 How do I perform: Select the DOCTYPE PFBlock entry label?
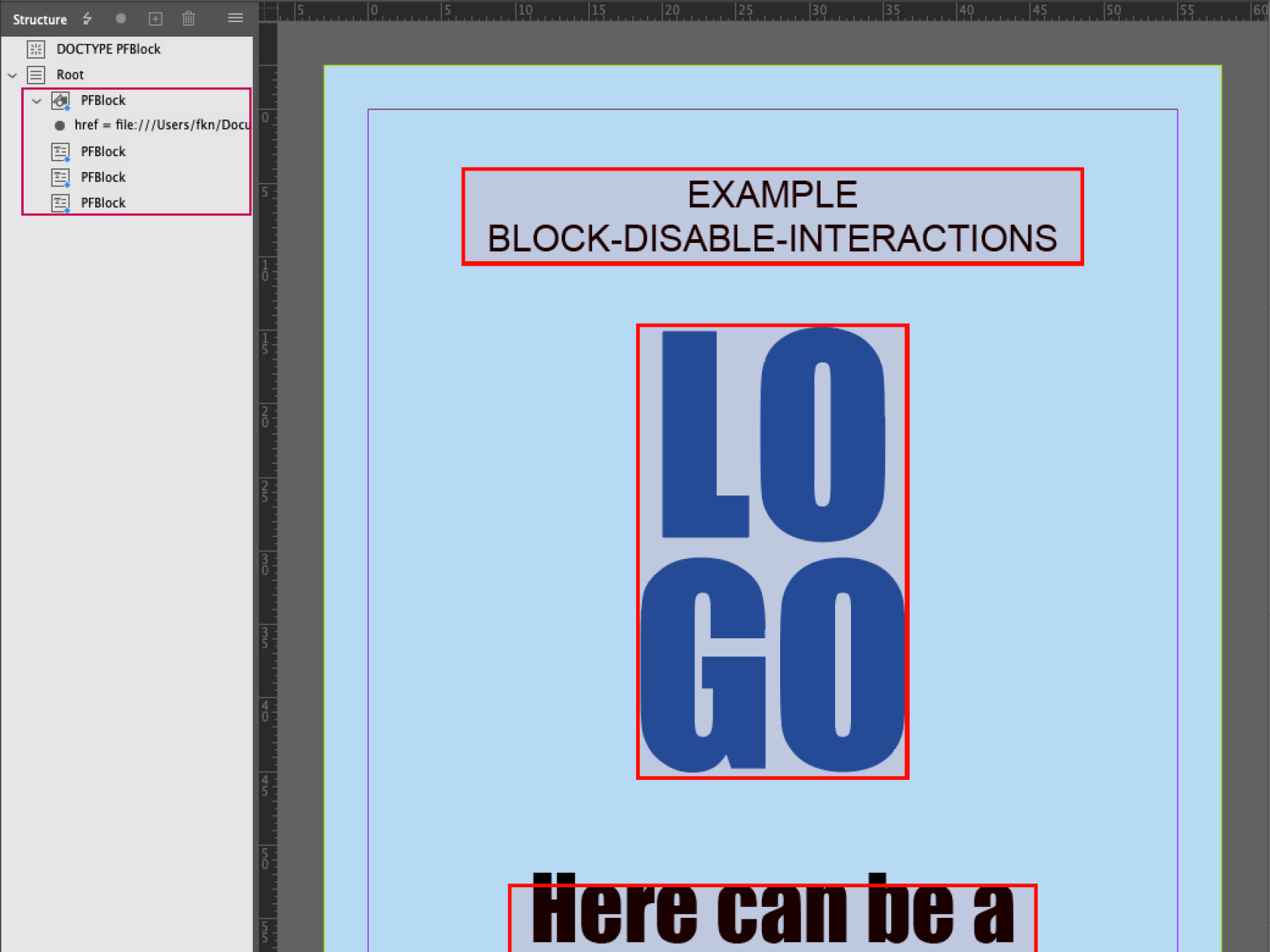tap(108, 50)
